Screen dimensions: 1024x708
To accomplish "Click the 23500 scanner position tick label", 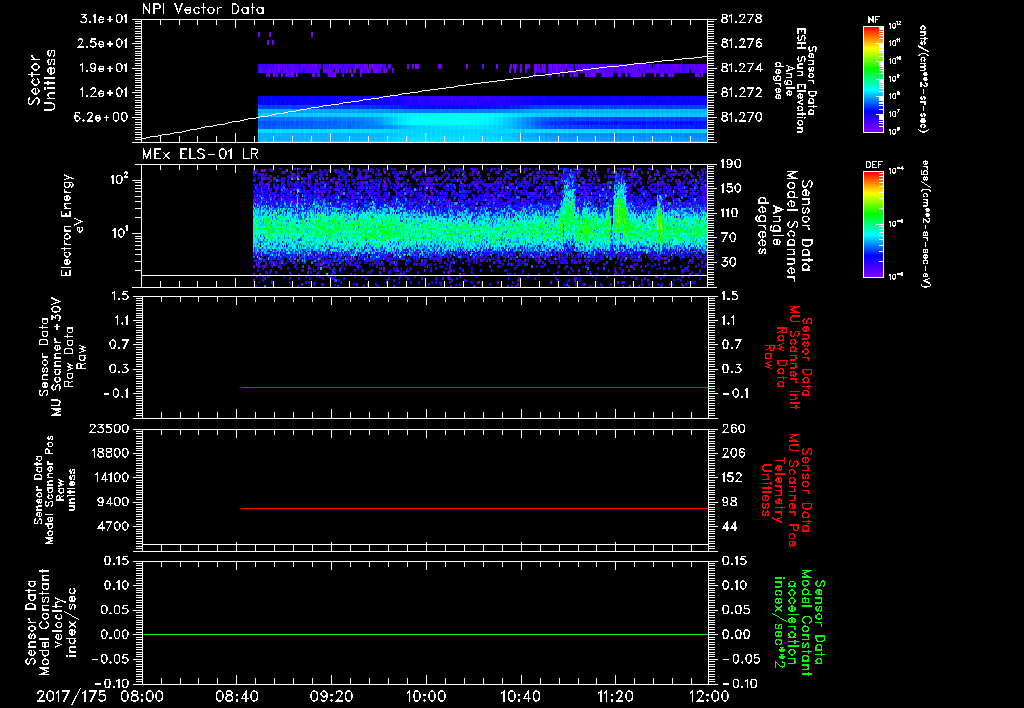I will 108,429.
